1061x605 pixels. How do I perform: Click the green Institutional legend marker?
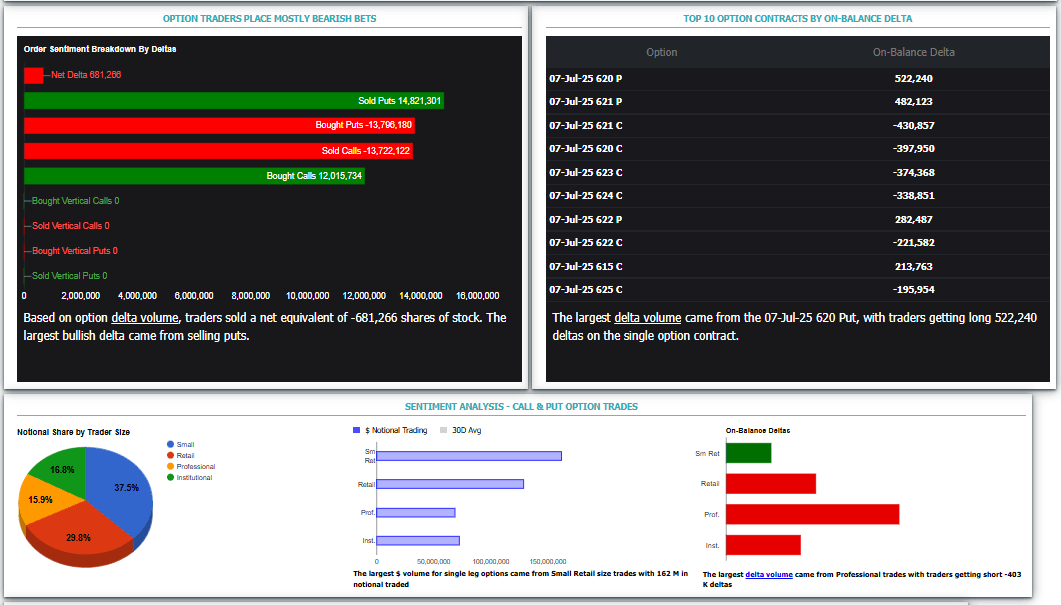171,477
